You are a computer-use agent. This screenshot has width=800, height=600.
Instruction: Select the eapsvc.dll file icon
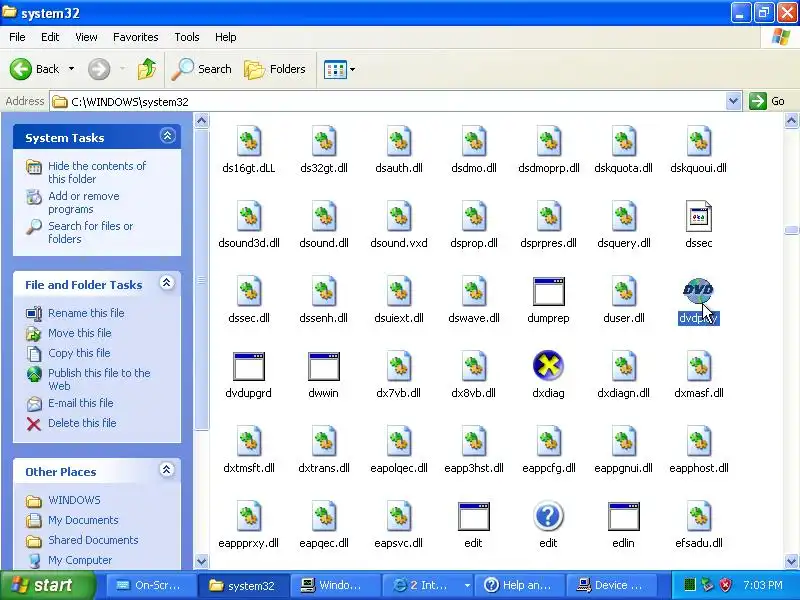[399, 516]
